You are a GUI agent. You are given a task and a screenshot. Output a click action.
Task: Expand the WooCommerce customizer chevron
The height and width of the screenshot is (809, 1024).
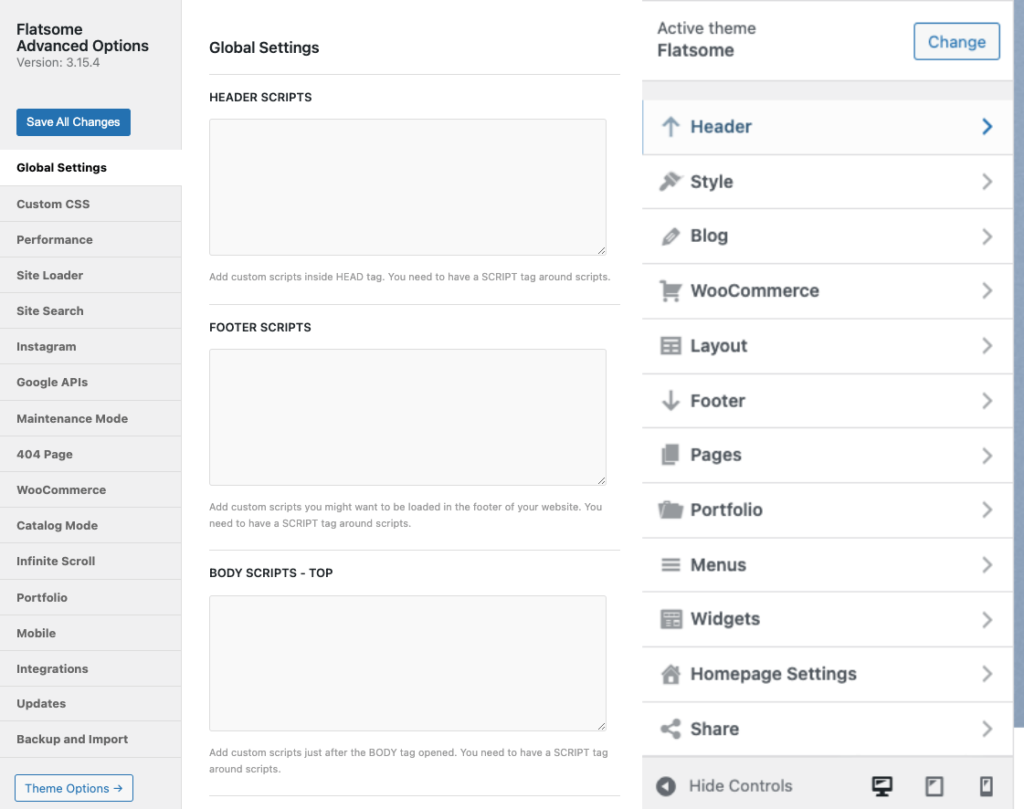point(987,291)
